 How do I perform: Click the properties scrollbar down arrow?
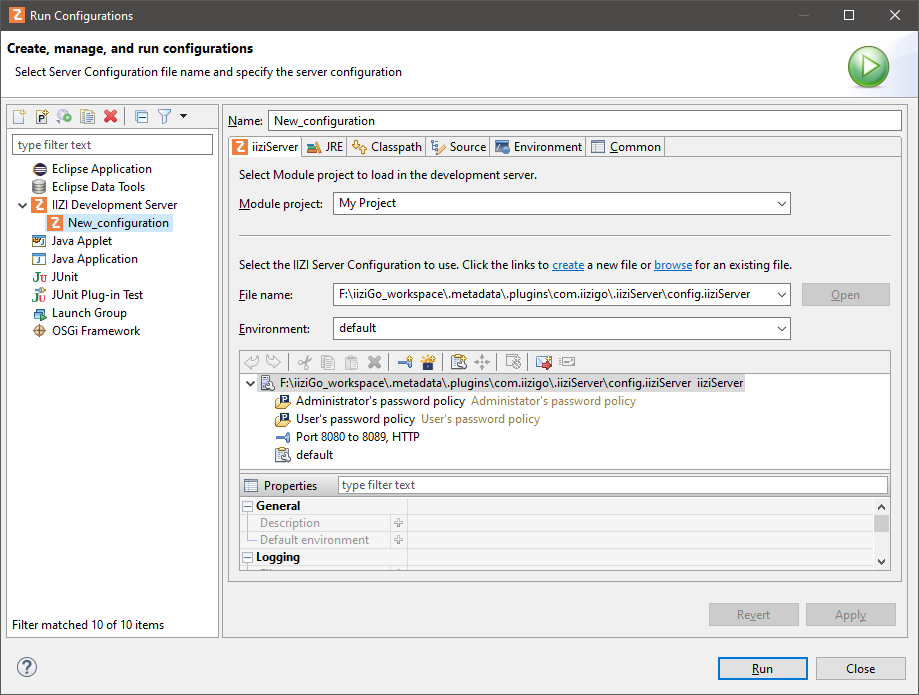point(881,561)
